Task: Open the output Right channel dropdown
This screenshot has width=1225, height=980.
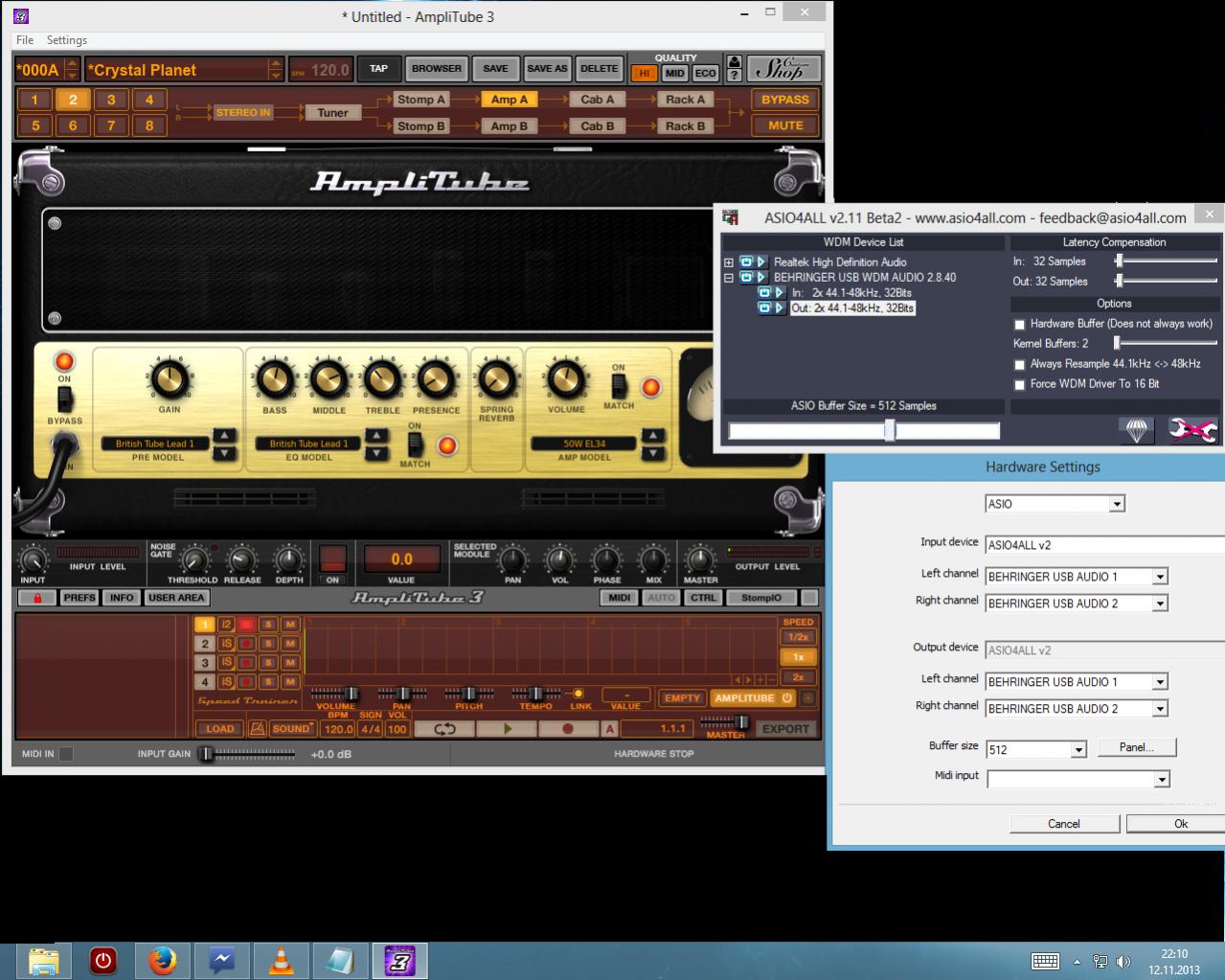Action: tap(1160, 709)
